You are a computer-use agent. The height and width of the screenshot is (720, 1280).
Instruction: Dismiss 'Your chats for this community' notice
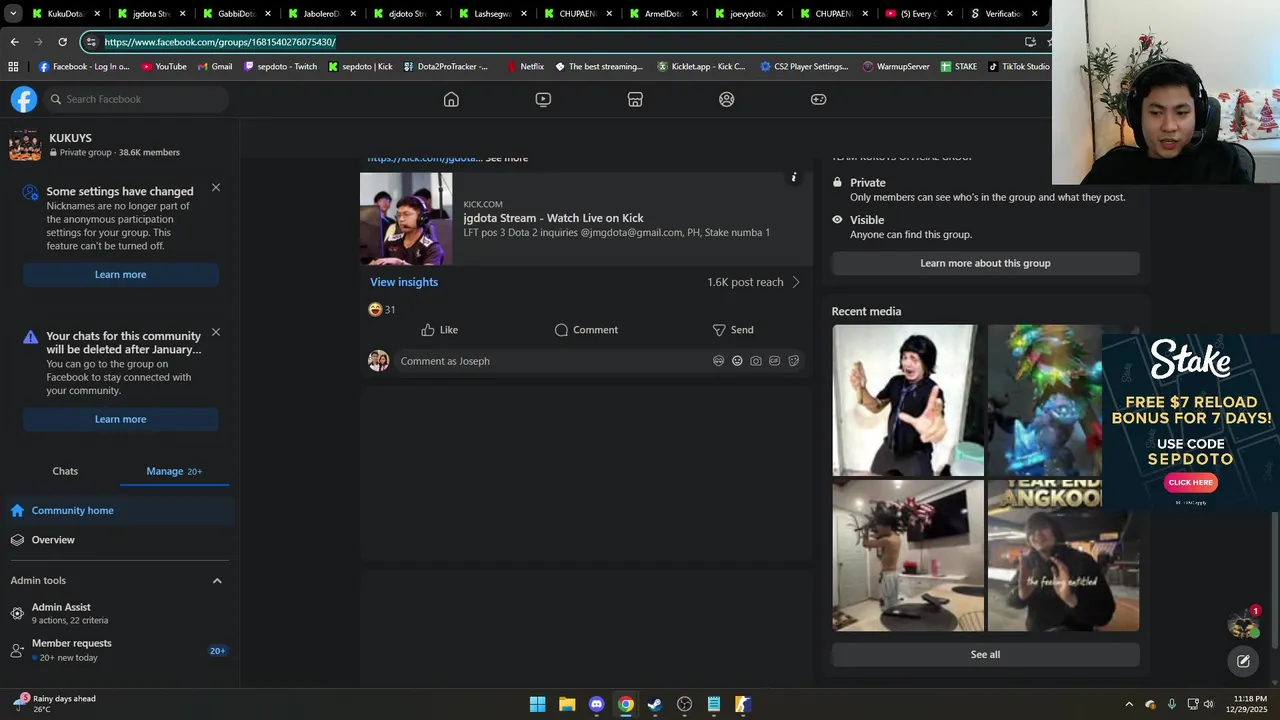coord(216,332)
